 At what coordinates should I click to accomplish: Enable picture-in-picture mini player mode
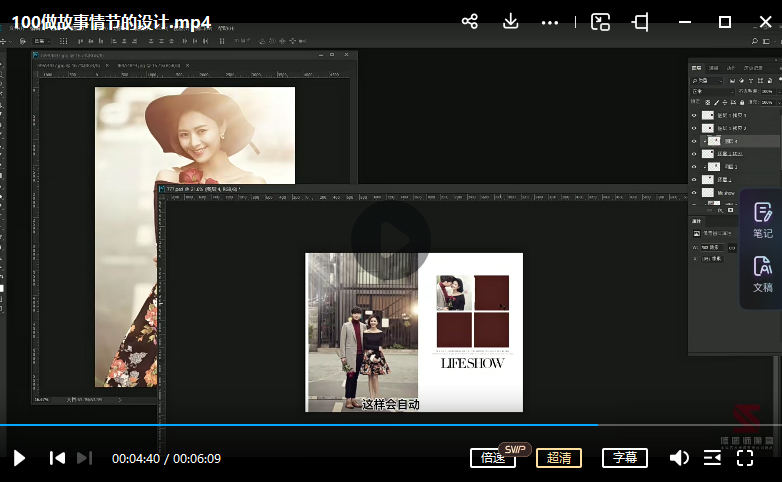(600, 21)
